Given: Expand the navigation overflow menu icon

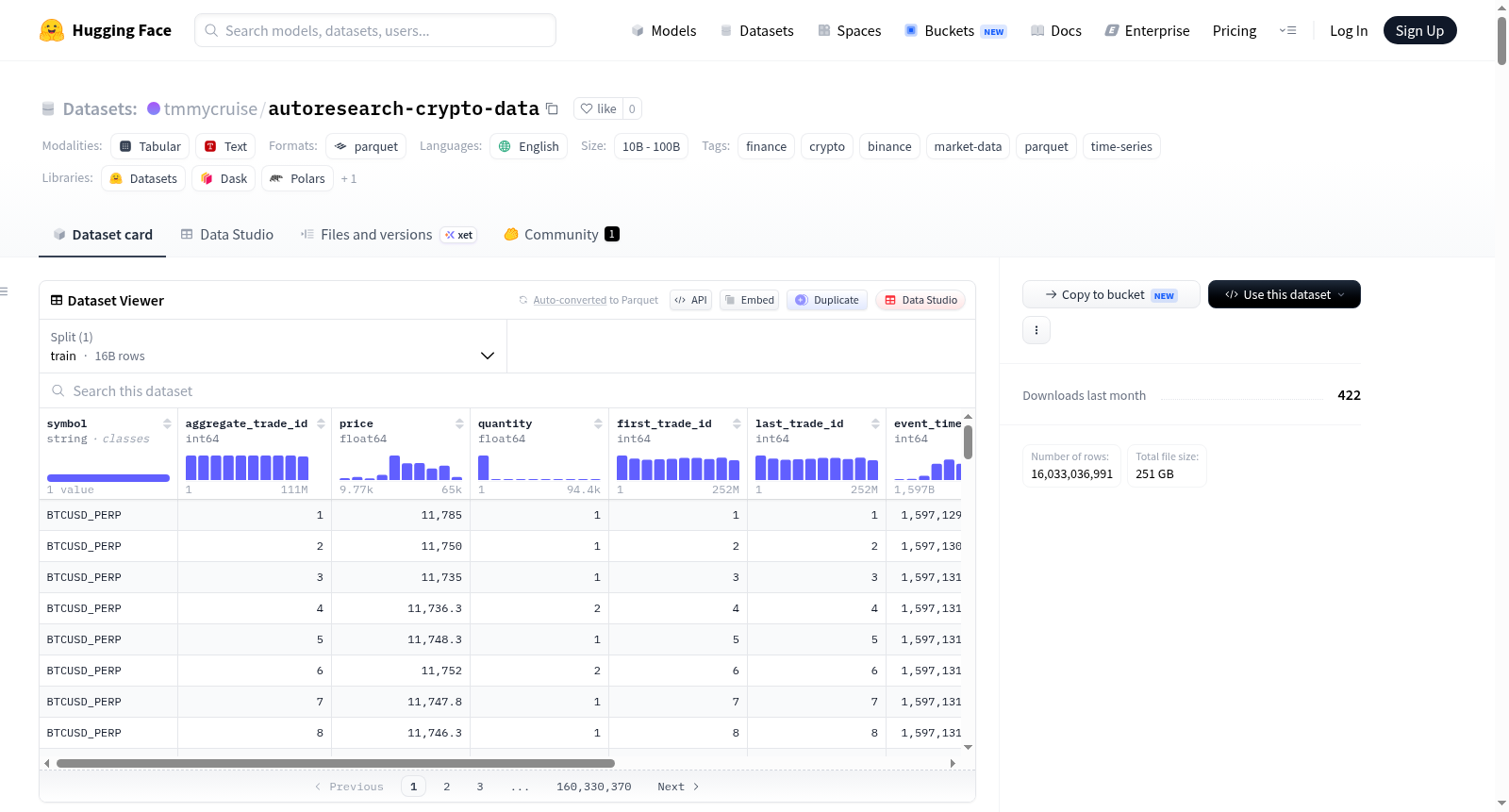Looking at the screenshot, I should pyautogui.click(x=1287, y=30).
